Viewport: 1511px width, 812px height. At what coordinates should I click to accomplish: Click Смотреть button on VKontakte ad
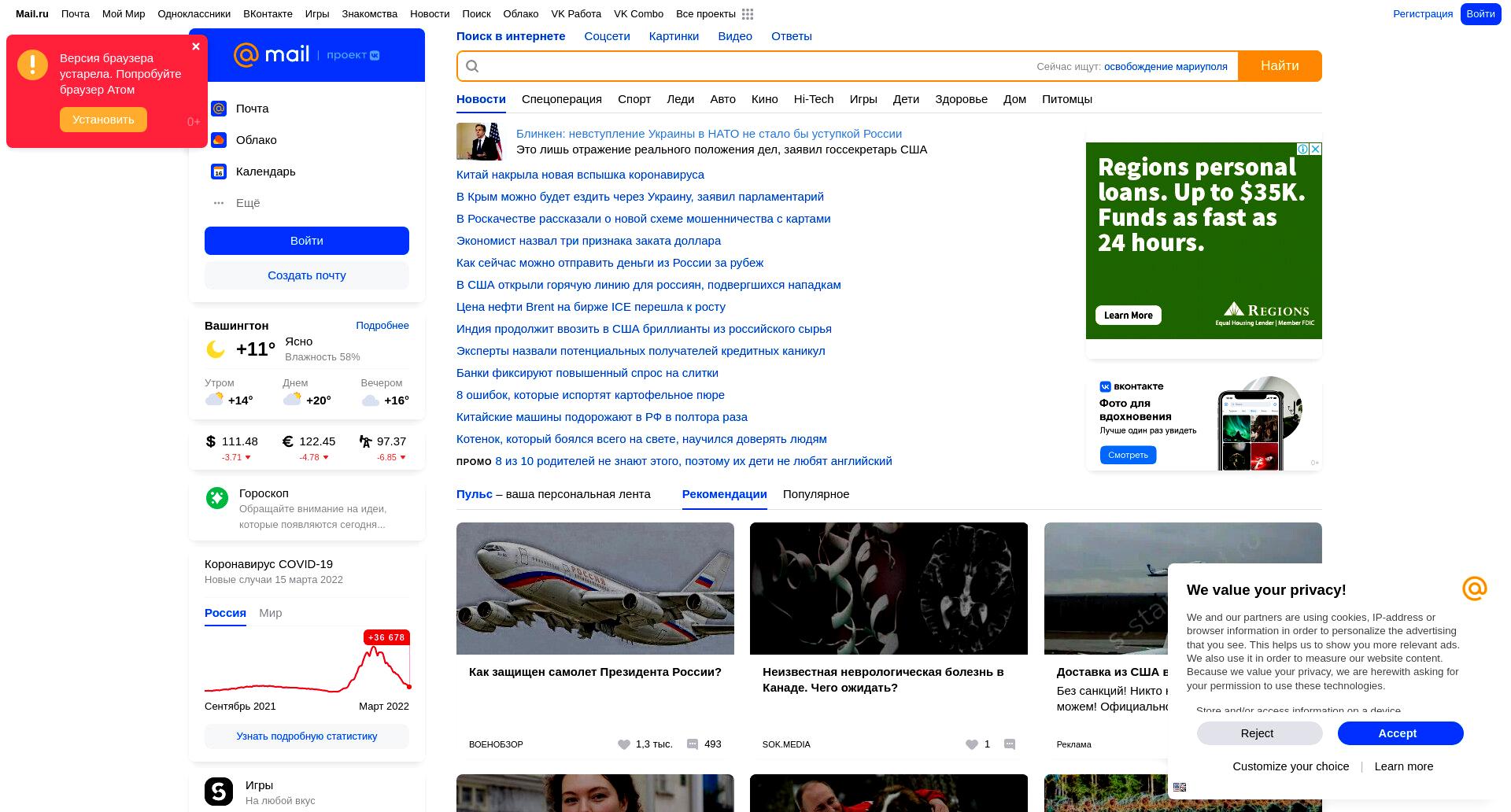1128,455
